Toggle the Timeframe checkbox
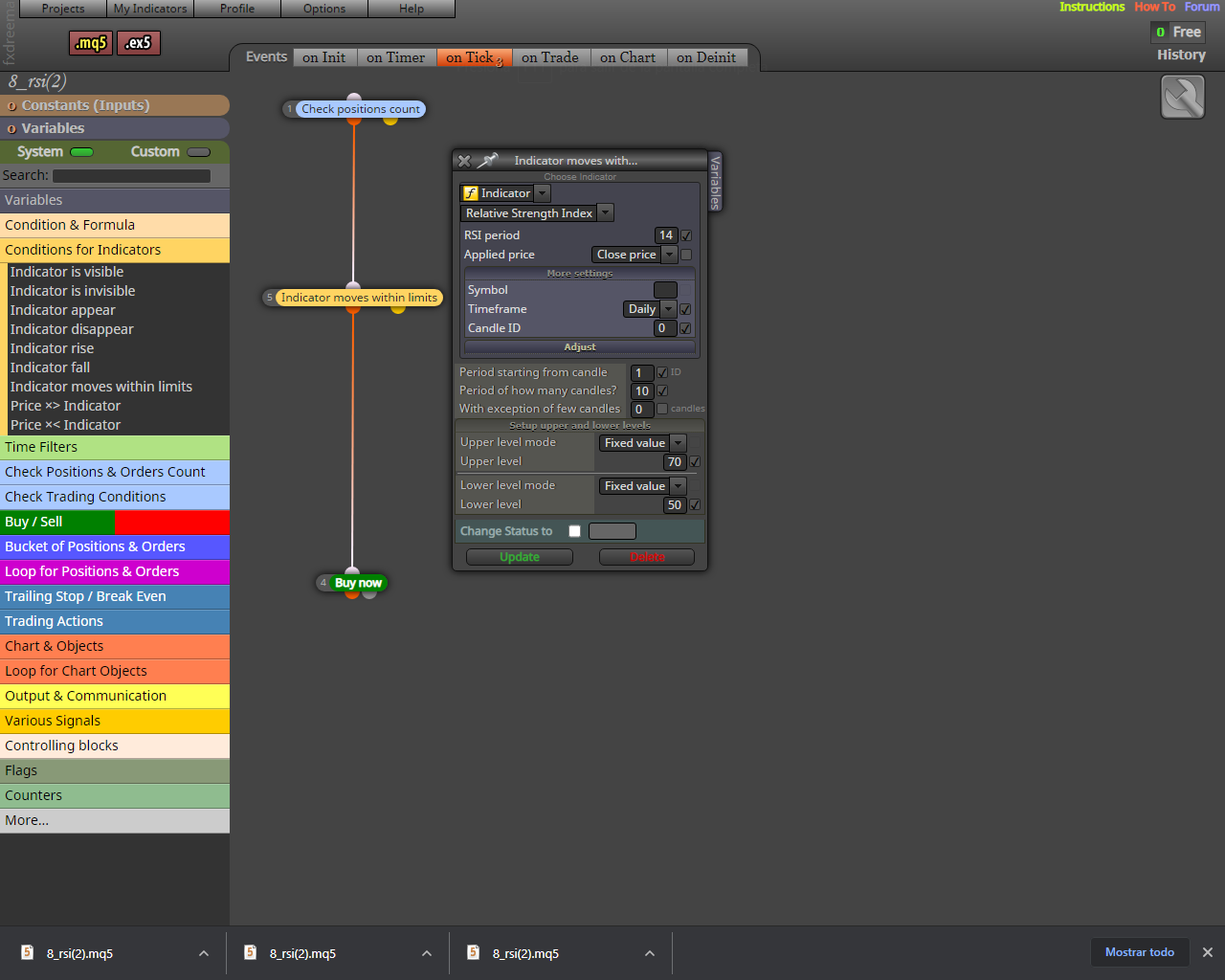 (685, 309)
